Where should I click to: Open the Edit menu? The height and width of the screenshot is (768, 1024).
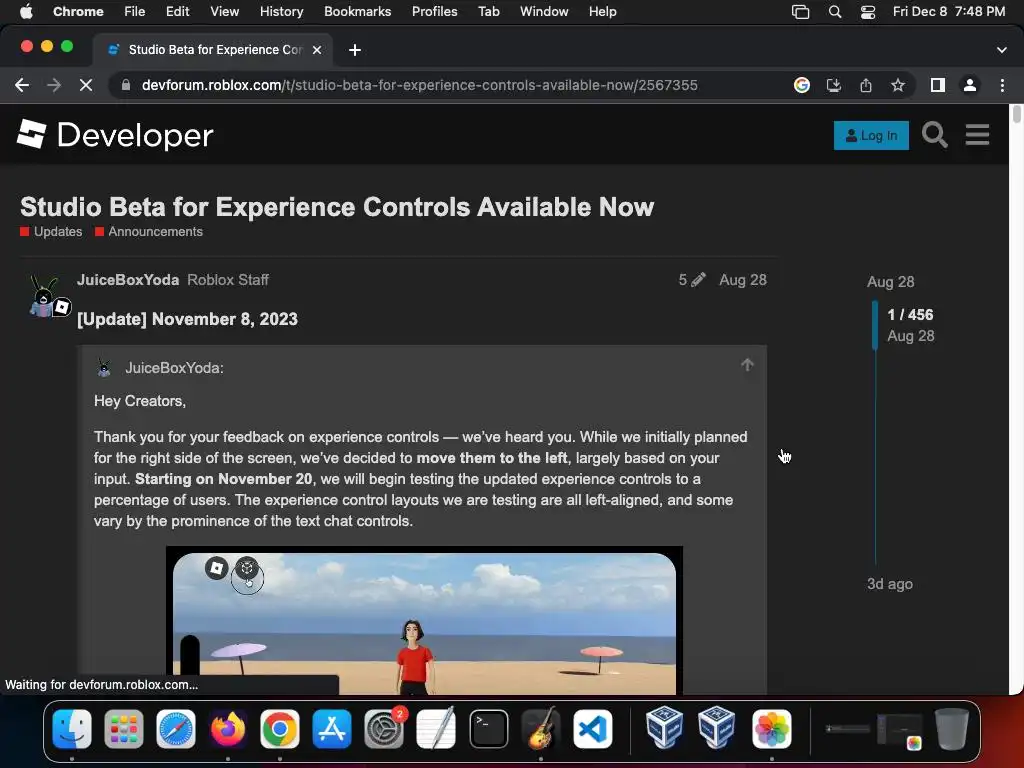(x=177, y=11)
